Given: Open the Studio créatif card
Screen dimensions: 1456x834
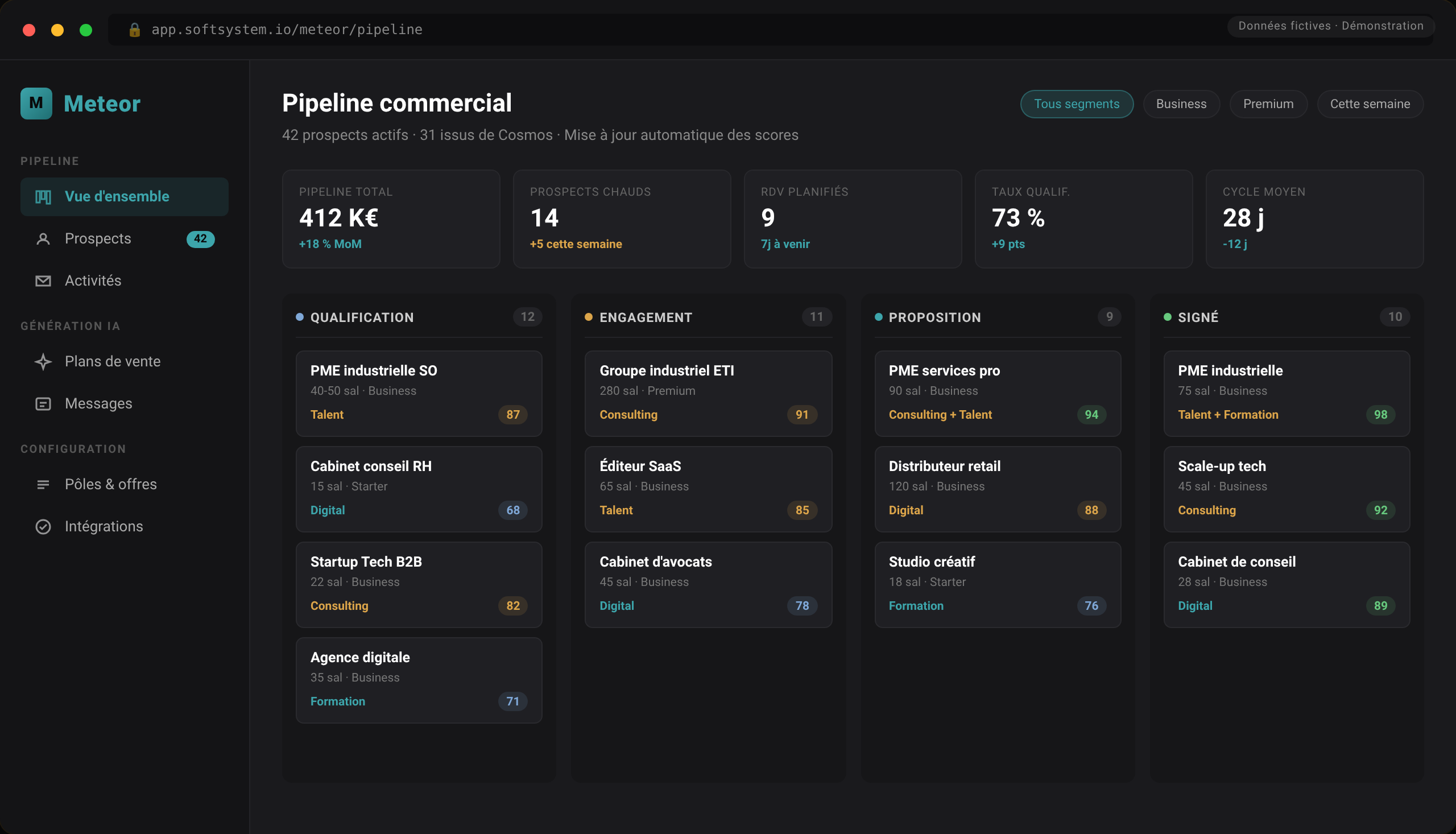Looking at the screenshot, I should coord(998,585).
